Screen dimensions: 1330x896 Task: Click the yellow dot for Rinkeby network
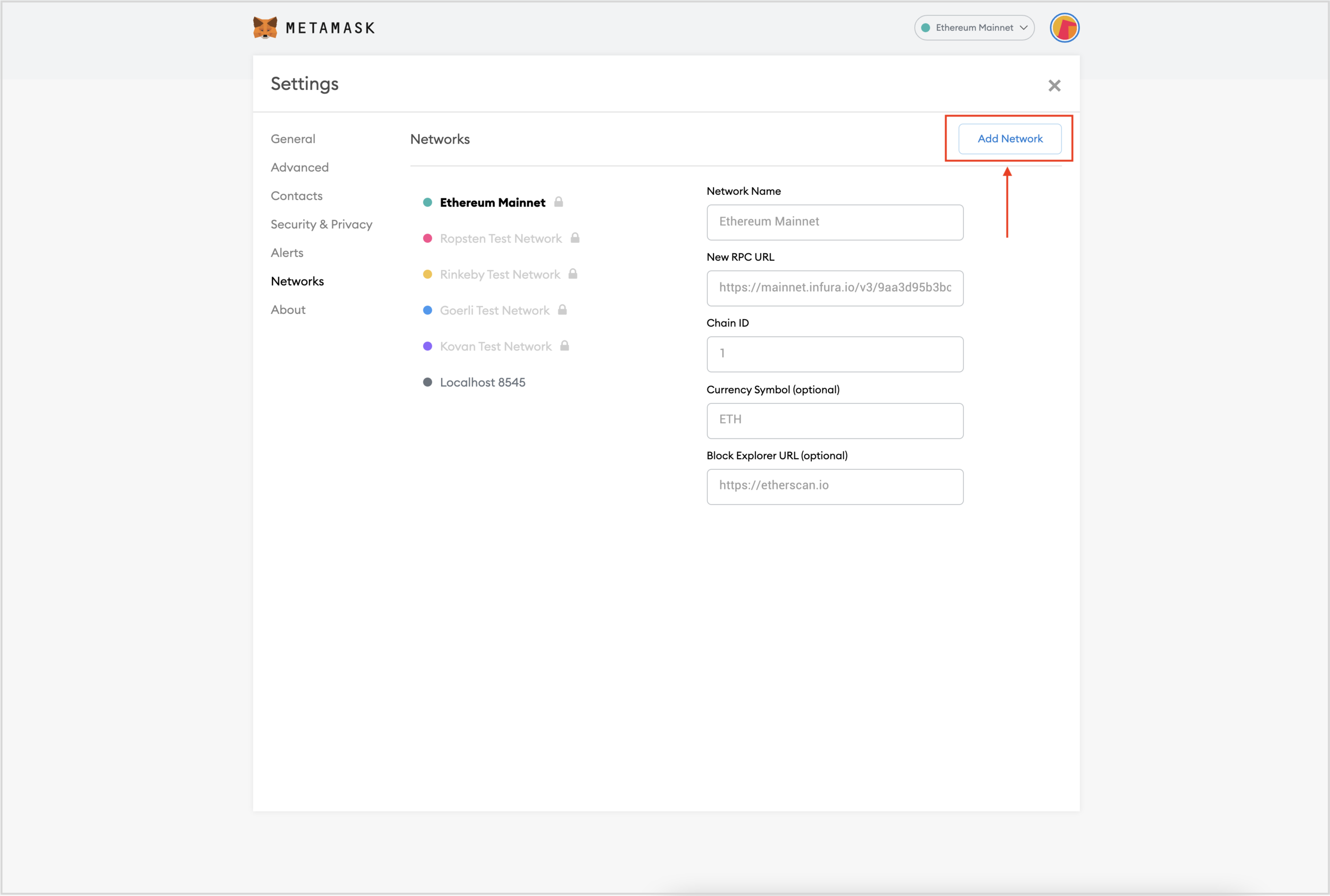(x=427, y=275)
